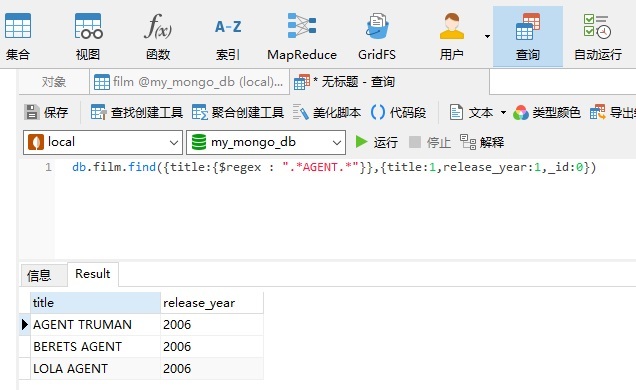Image resolution: width=636 pixels, height=390 pixels.
Task: Click the 2006 cell for BERETS AGENT
Action: 212,347
